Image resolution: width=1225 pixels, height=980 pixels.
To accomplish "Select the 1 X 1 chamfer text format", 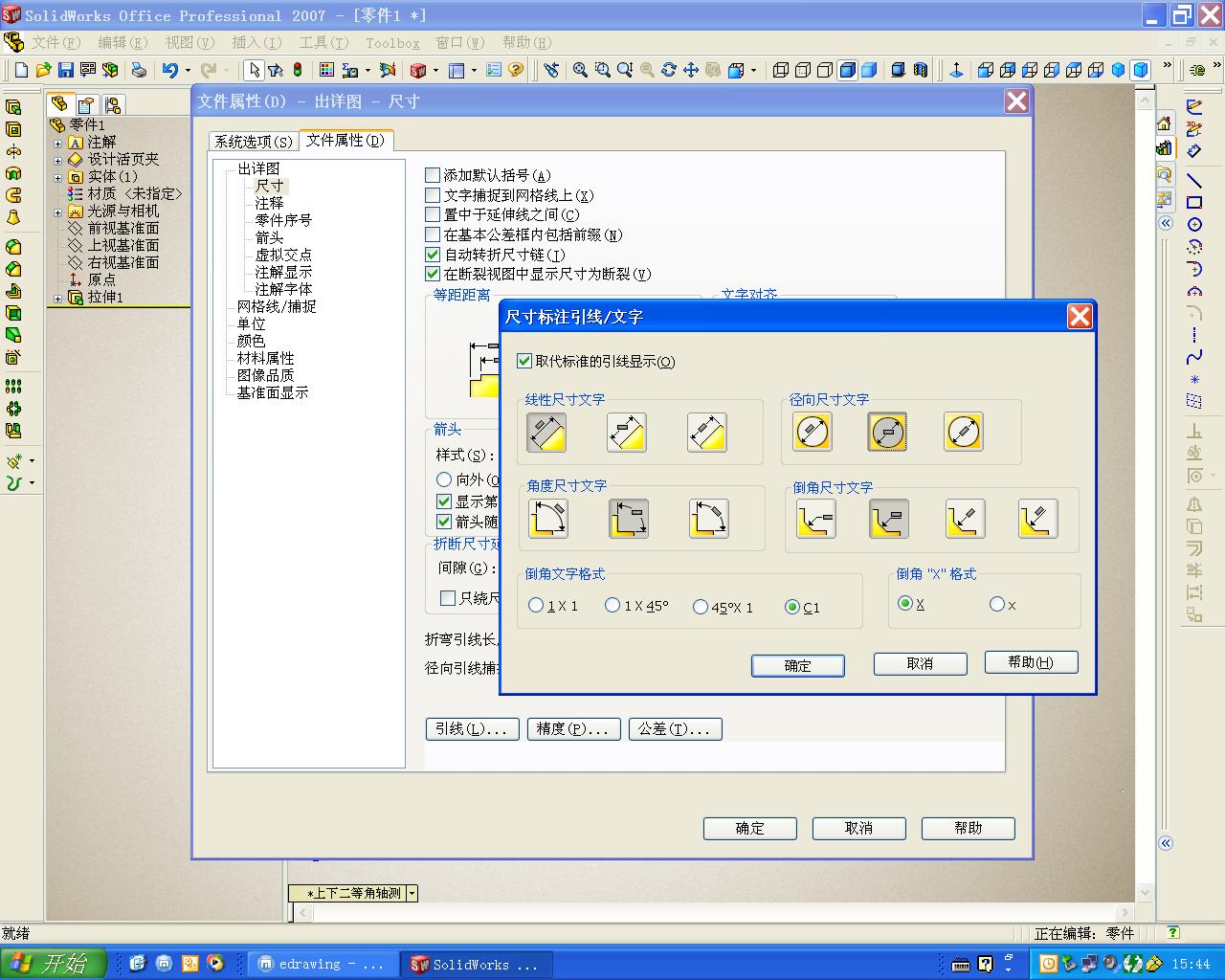I will pyautogui.click(x=536, y=606).
